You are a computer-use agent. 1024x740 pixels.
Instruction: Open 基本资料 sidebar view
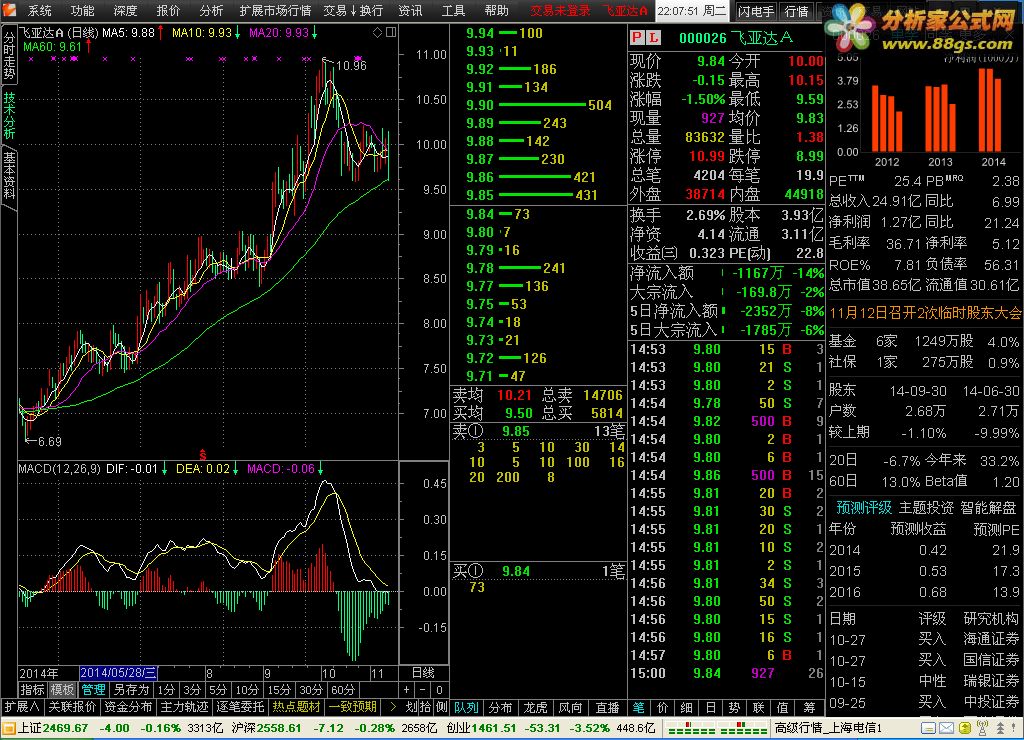coord(8,175)
